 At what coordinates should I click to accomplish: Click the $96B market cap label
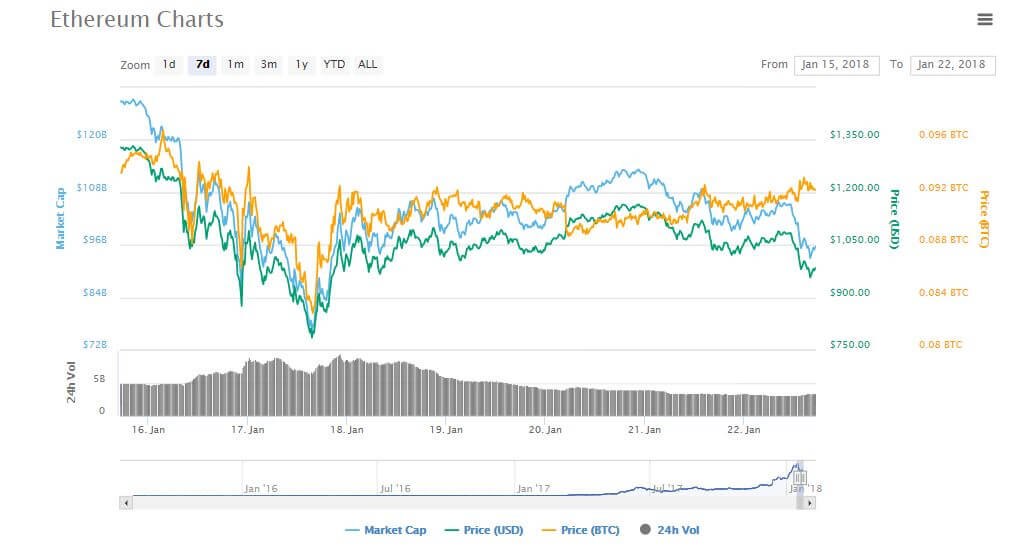click(x=95, y=240)
